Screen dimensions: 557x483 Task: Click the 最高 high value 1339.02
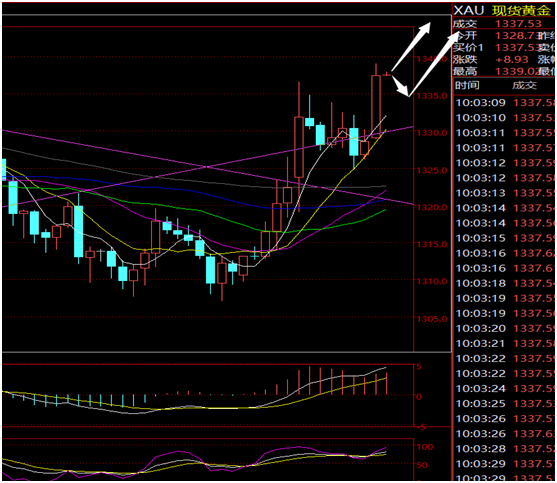click(x=516, y=71)
